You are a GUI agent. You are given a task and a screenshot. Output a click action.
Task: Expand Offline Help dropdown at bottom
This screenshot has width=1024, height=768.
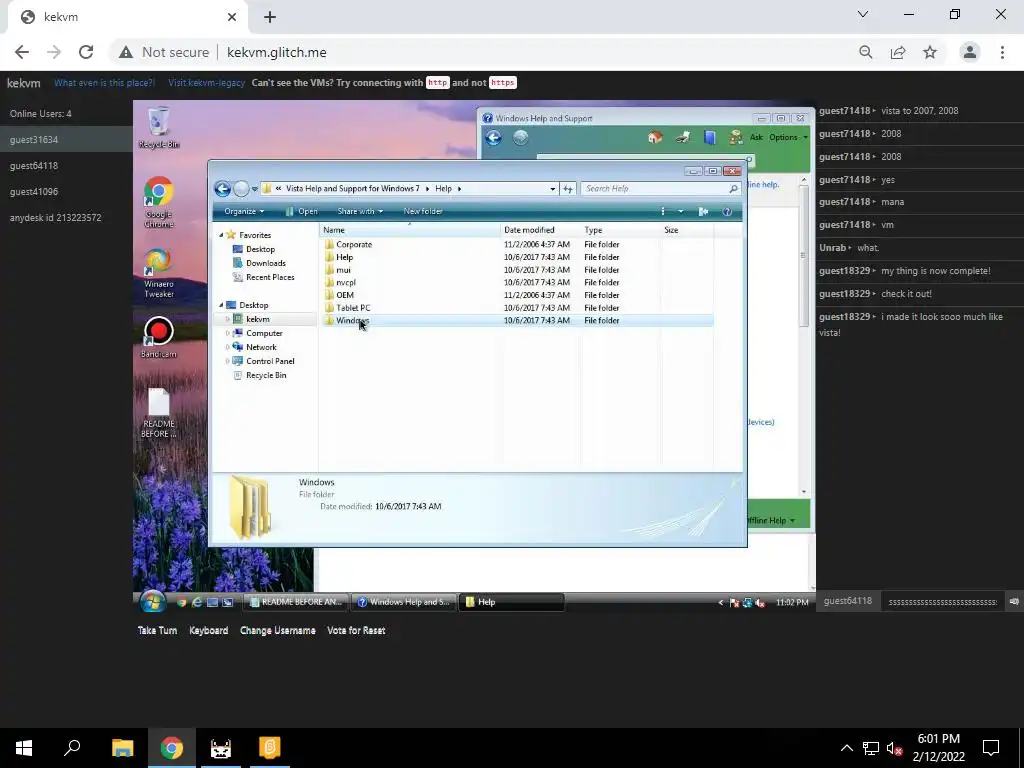792,521
